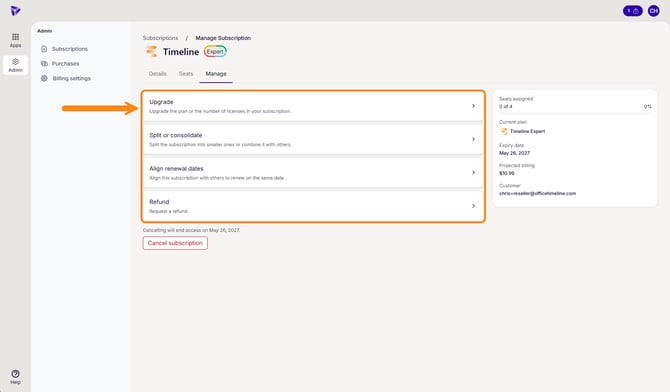
Task: Open the Apps grid icon
Action: coord(15,37)
